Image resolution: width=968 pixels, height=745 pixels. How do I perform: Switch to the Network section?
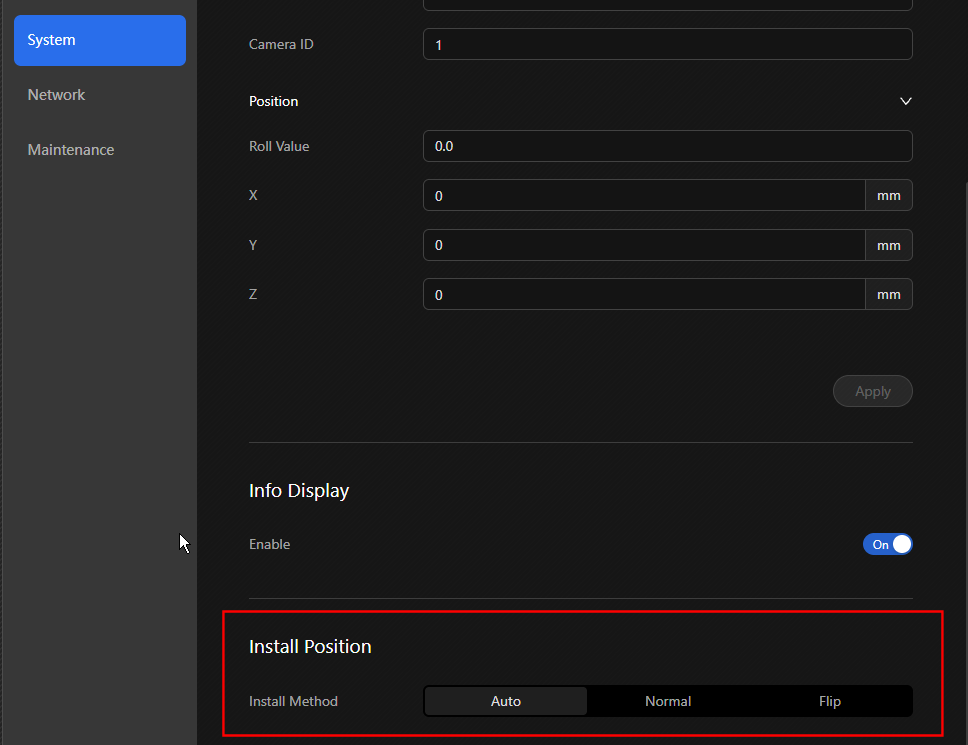56,94
